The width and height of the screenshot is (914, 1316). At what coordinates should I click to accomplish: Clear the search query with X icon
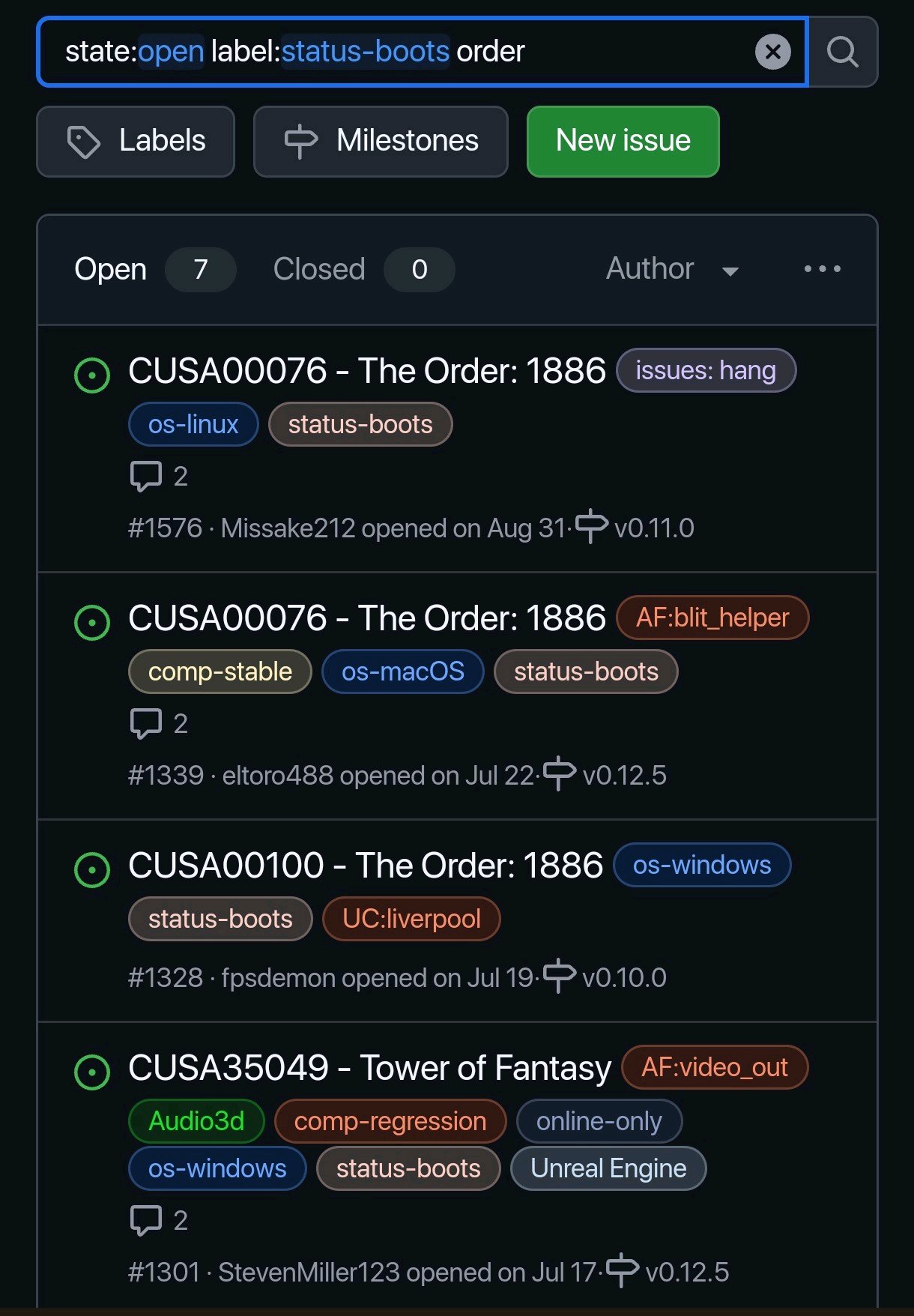tap(772, 52)
